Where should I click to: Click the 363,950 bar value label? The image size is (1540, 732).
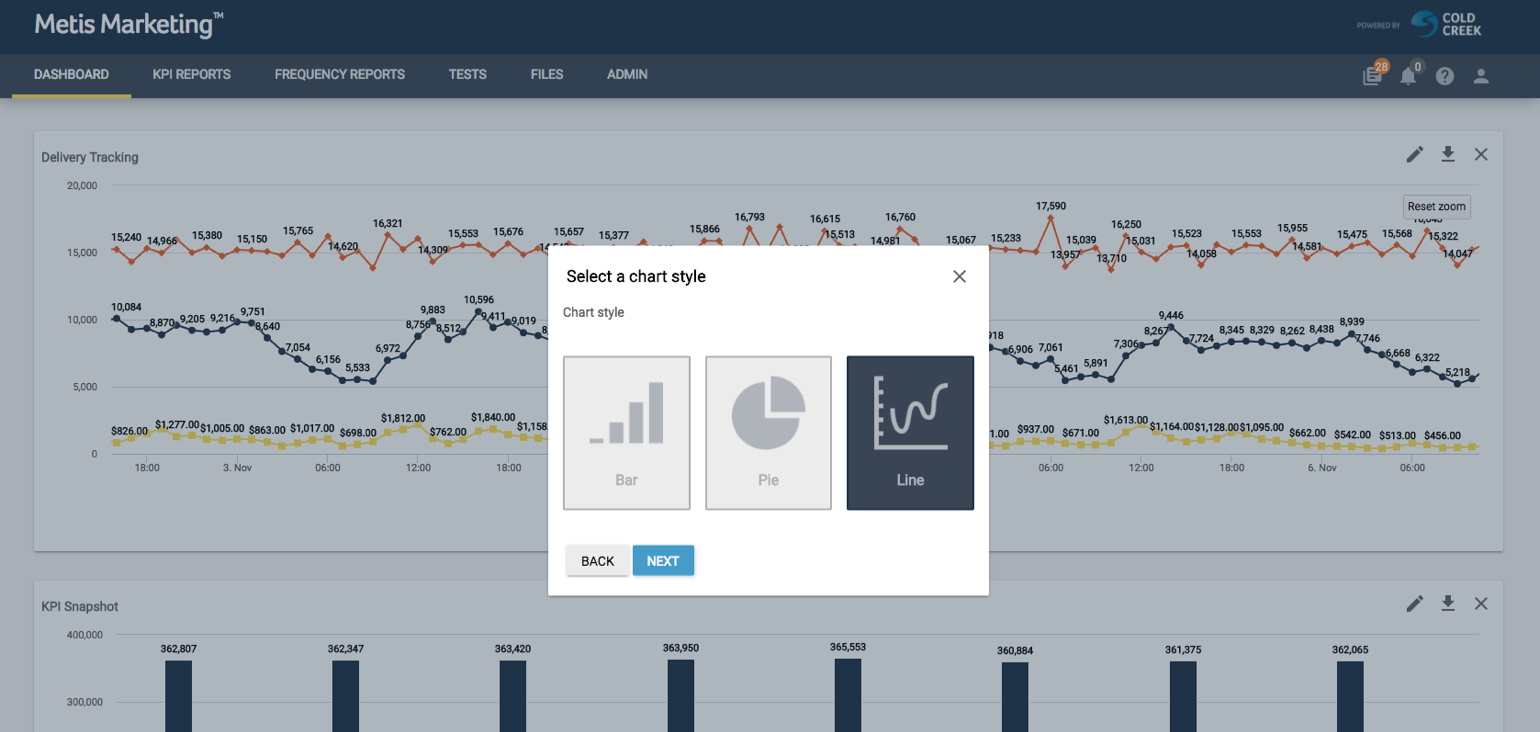click(x=681, y=648)
